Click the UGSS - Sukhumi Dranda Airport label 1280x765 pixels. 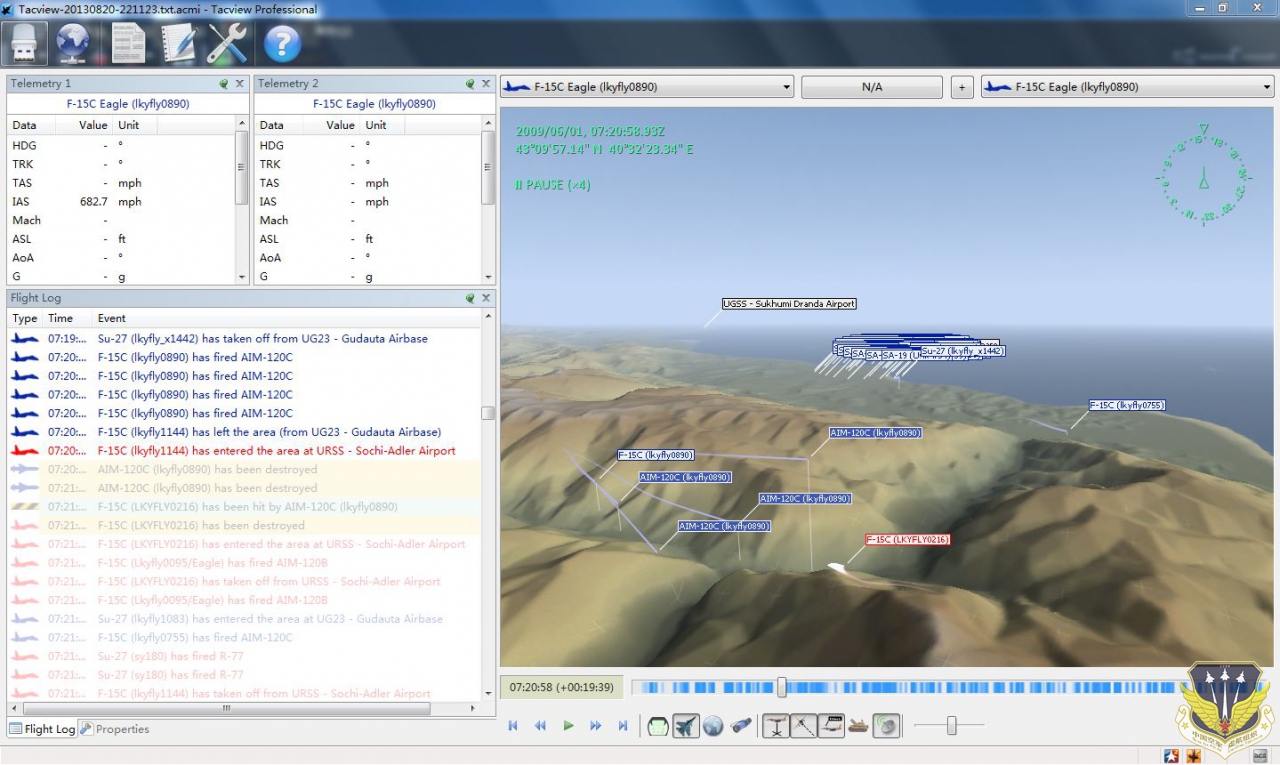point(789,304)
